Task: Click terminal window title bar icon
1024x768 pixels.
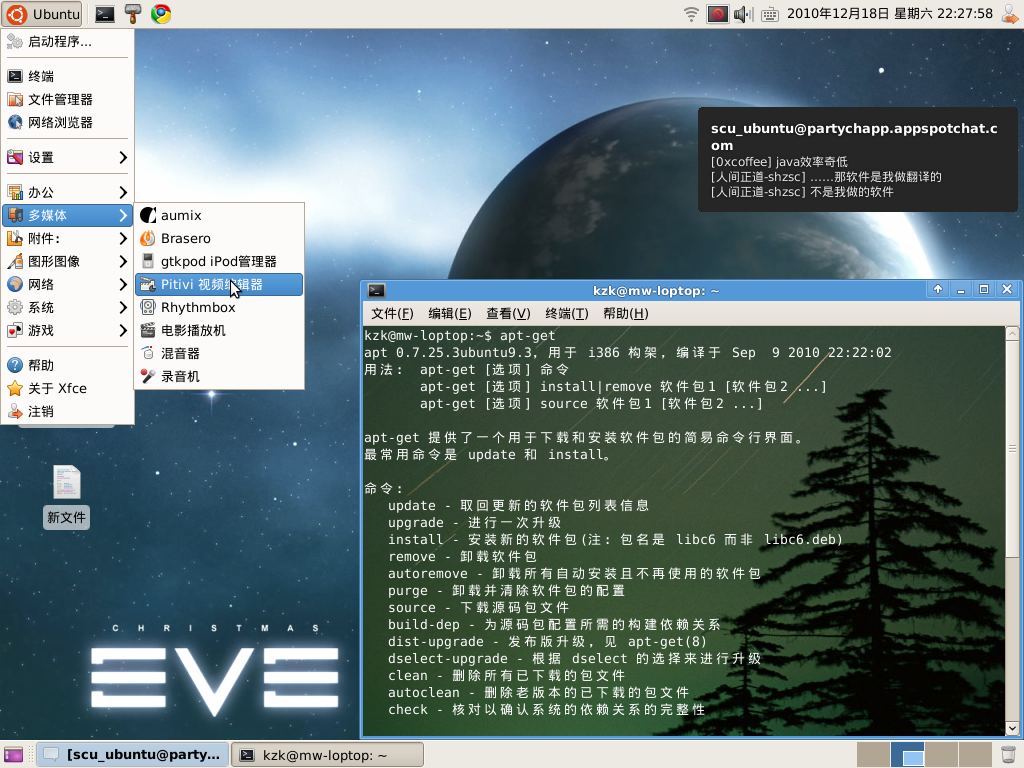Action: point(376,291)
